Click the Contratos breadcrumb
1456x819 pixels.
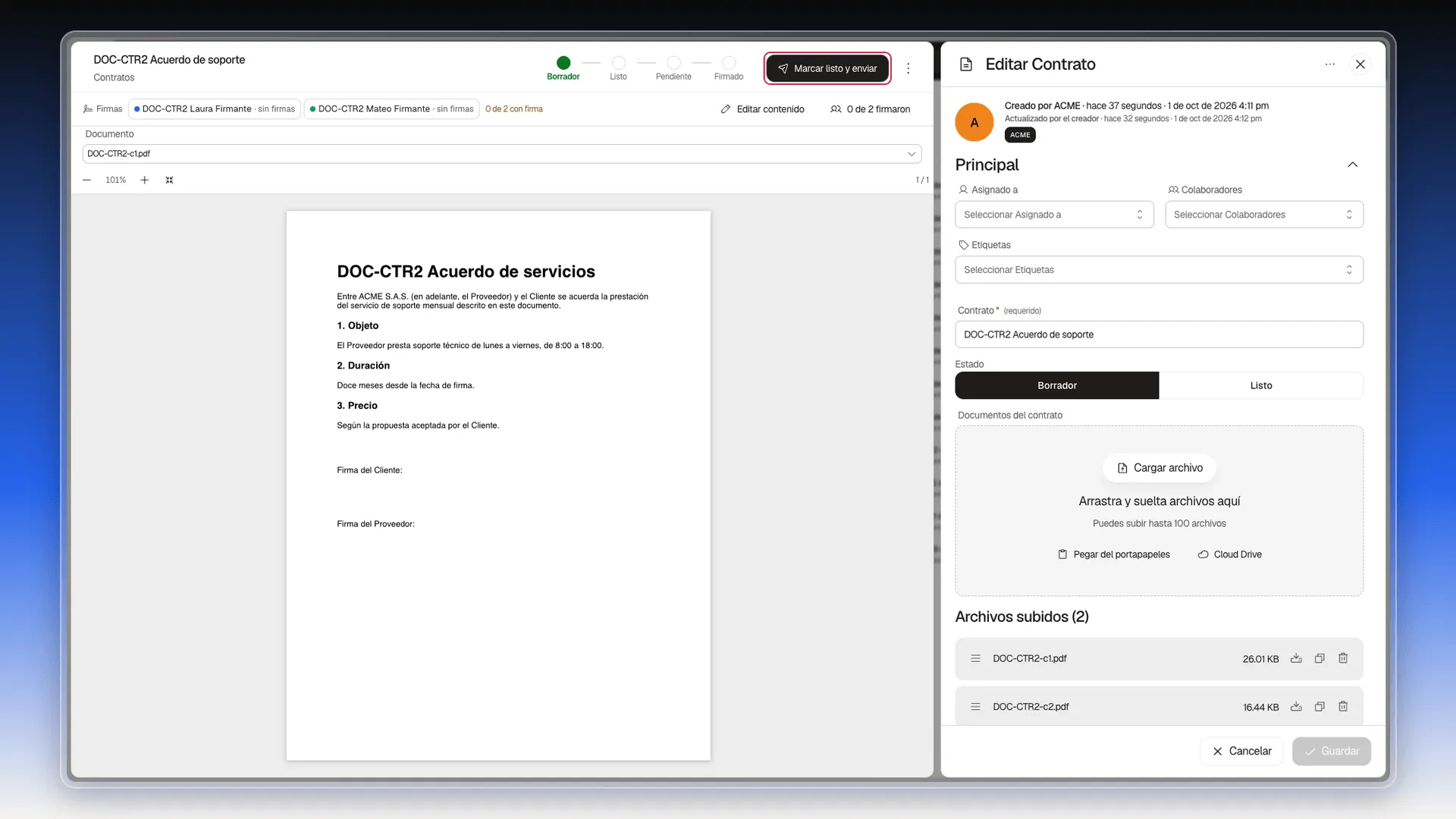pos(114,77)
